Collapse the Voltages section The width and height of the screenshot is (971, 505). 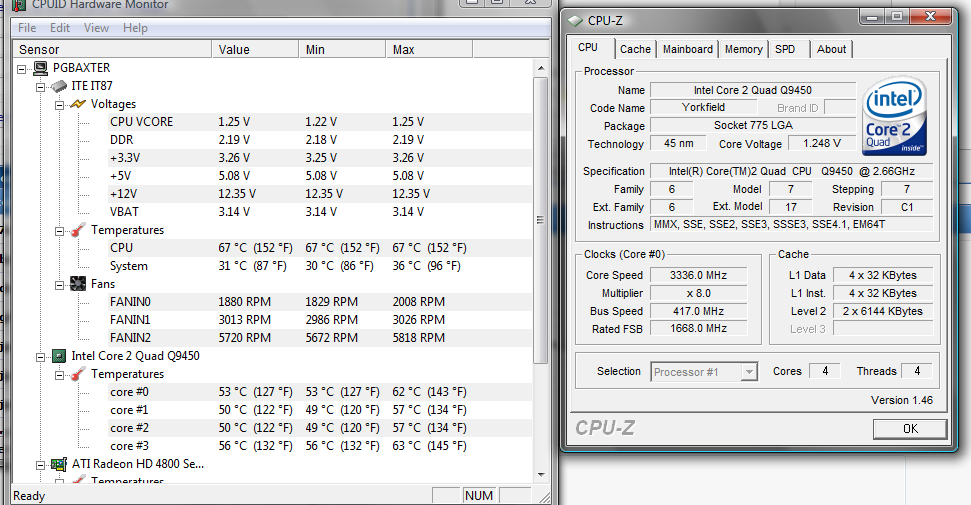coord(59,105)
